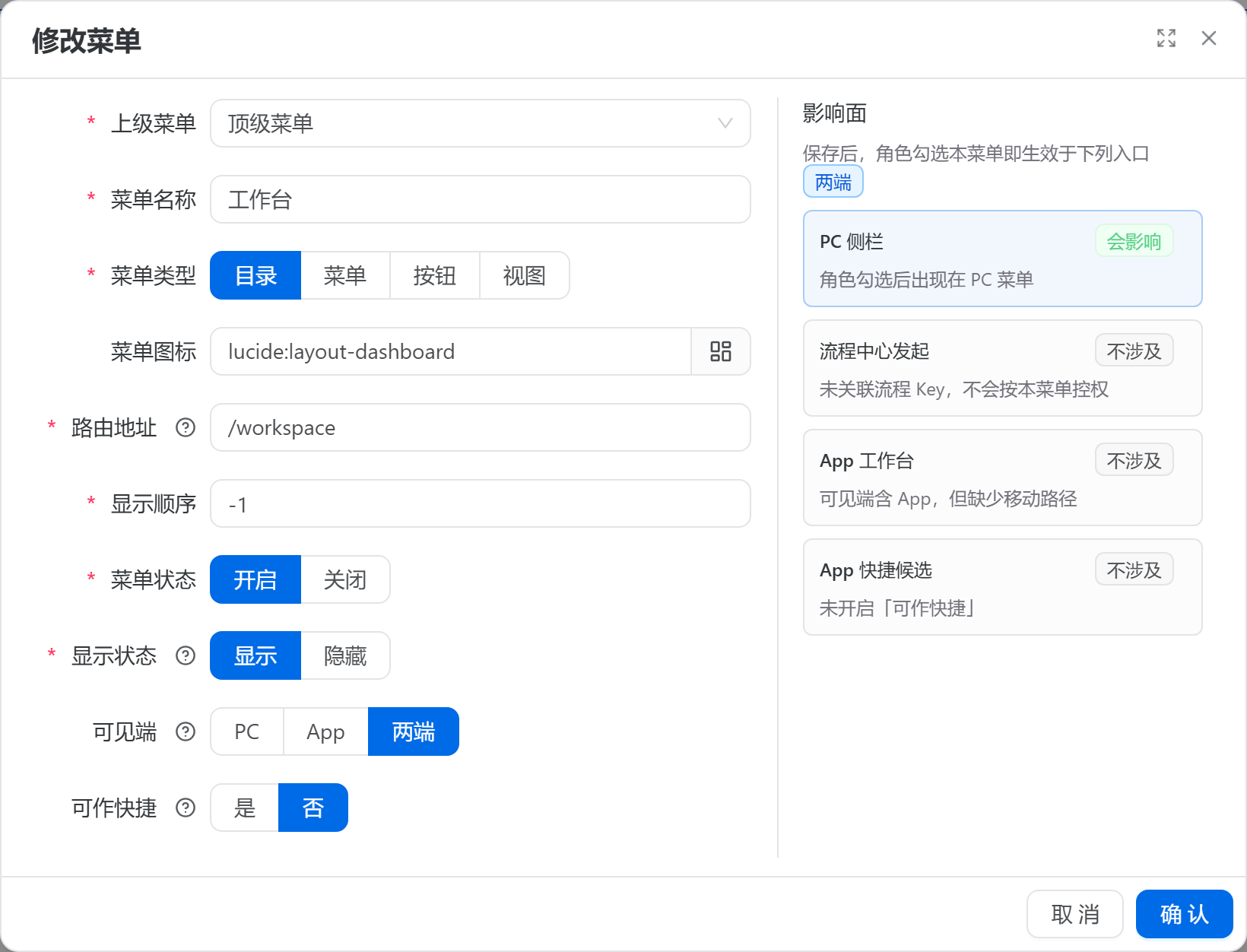Expand the 上级菜单 dropdown arrow
Viewport: 1247px width, 952px height.
click(x=725, y=123)
